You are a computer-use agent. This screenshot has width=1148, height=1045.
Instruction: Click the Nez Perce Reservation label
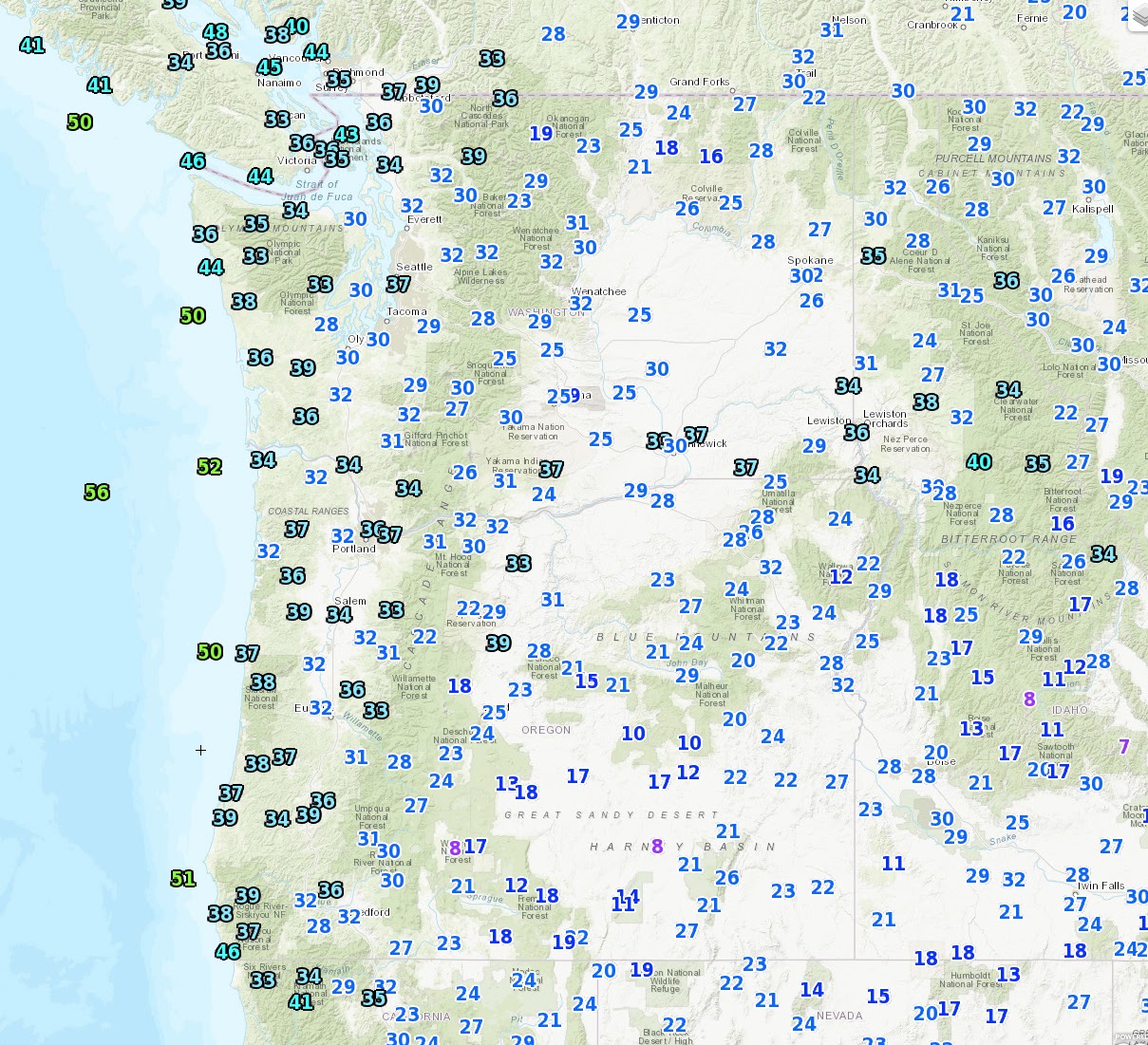click(x=905, y=444)
